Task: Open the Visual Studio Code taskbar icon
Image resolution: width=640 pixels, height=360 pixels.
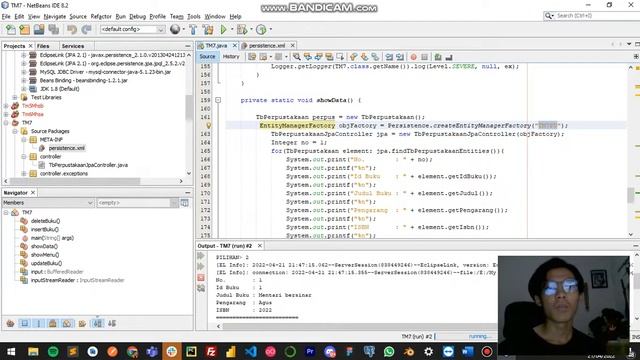Action: (x=251, y=351)
